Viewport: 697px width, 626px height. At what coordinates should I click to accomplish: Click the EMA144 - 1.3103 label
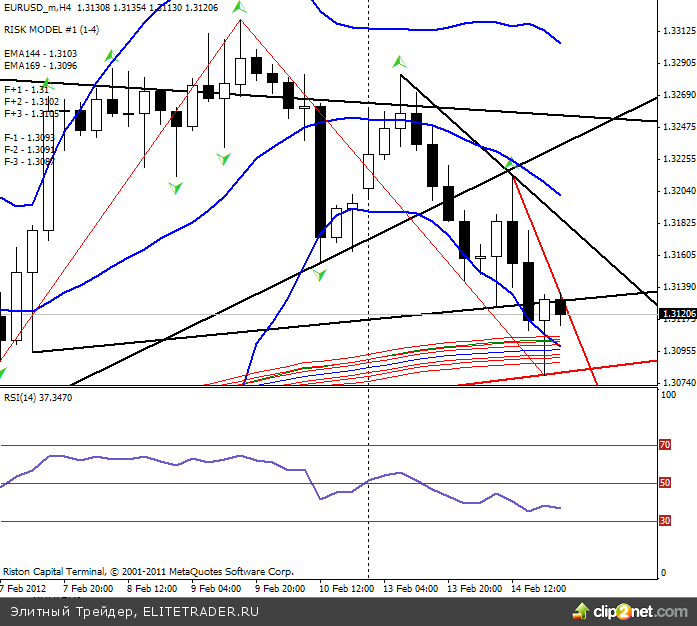click(40, 54)
